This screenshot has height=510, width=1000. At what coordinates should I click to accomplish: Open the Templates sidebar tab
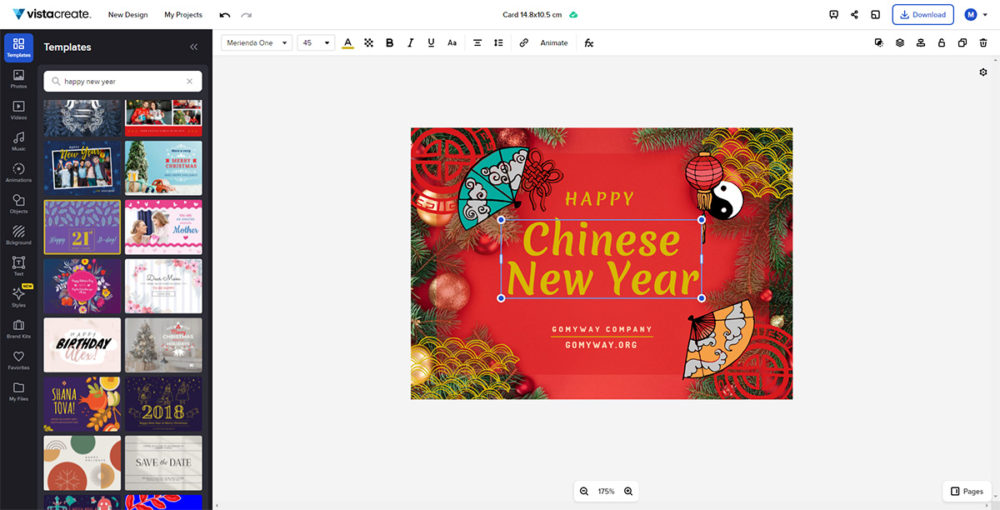[x=18, y=47]
